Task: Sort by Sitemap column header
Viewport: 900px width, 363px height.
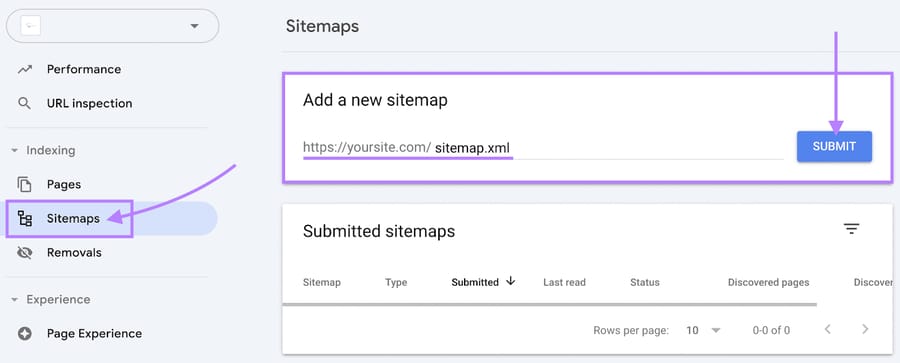Action: click(x=321, y=283)
